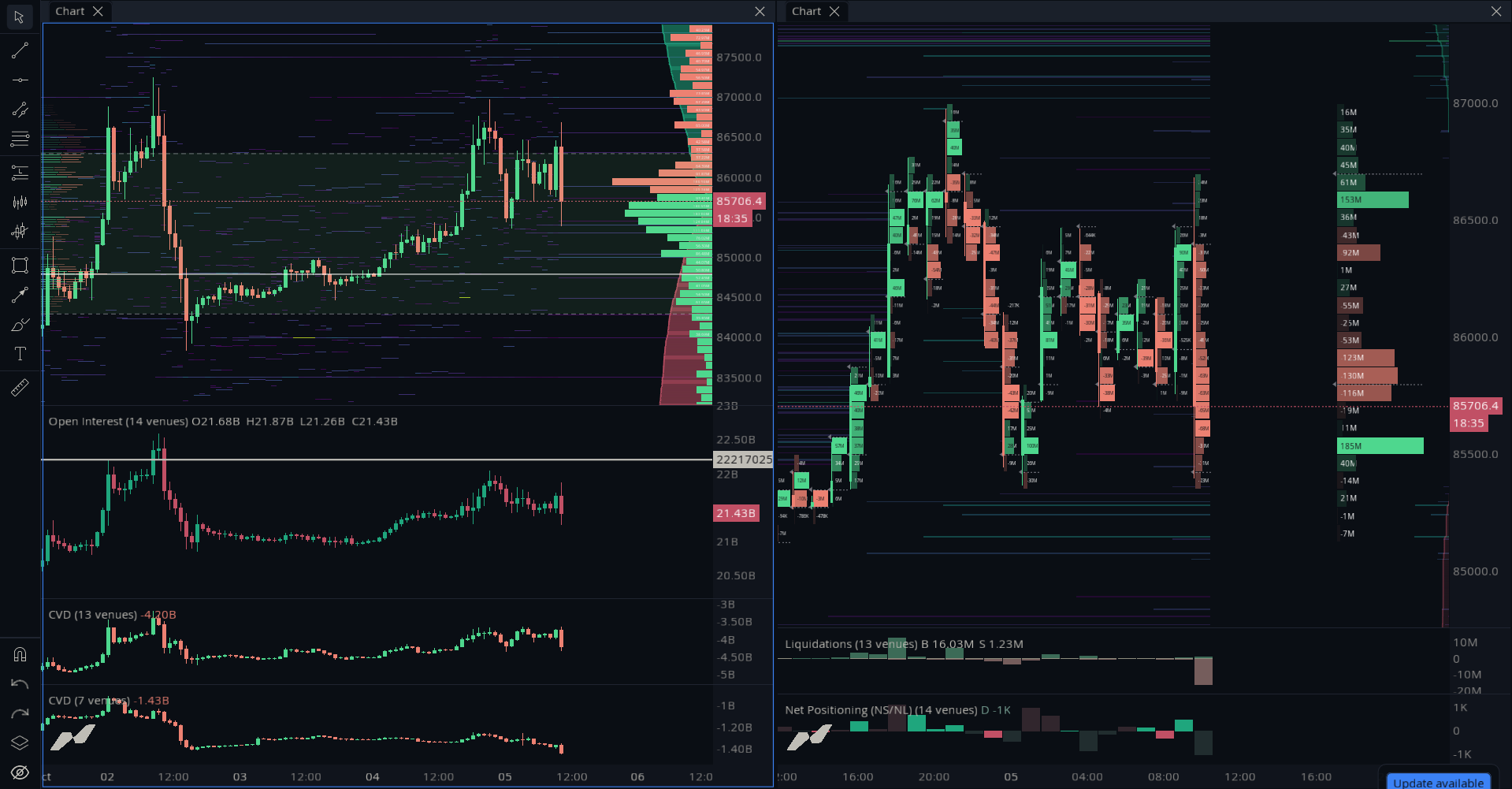The image size is (1512, 789).
Task: Click the 84000.0 label on left price axis
Action: point(739,337)
